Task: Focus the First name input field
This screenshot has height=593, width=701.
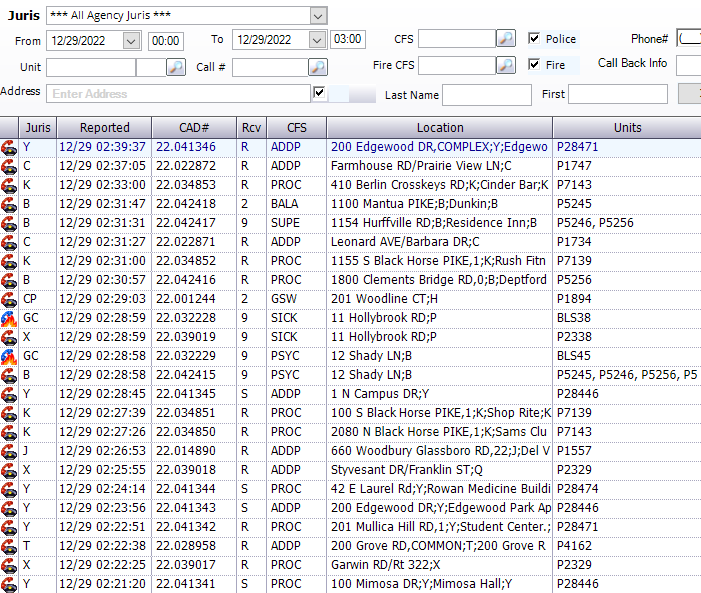Action: coord(617,94)
